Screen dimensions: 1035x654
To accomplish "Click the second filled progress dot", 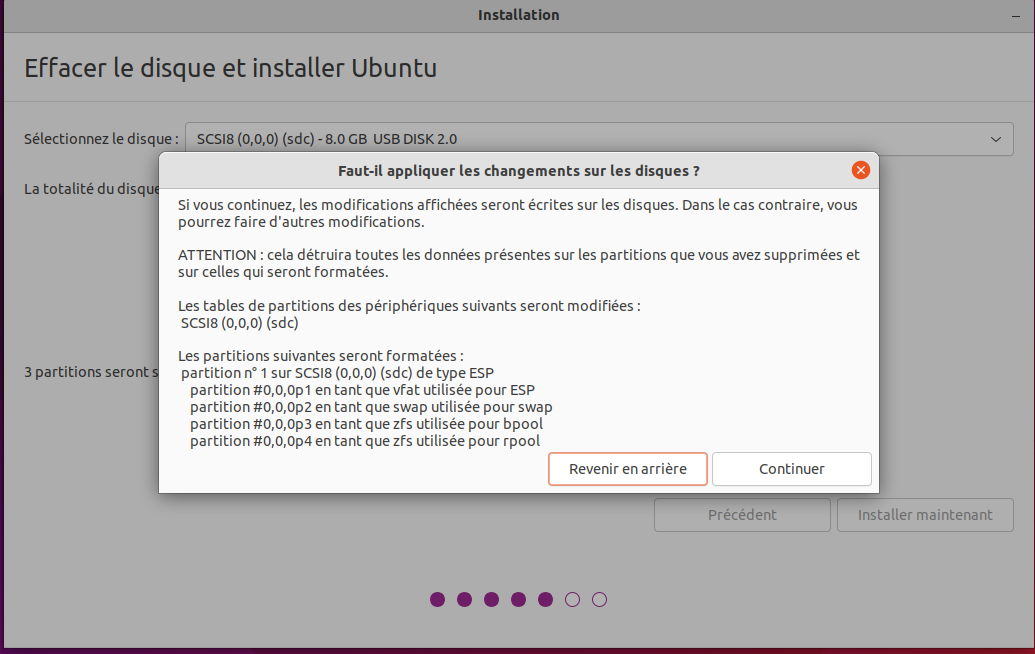I will pyautogui.click(x=465, y=600).
